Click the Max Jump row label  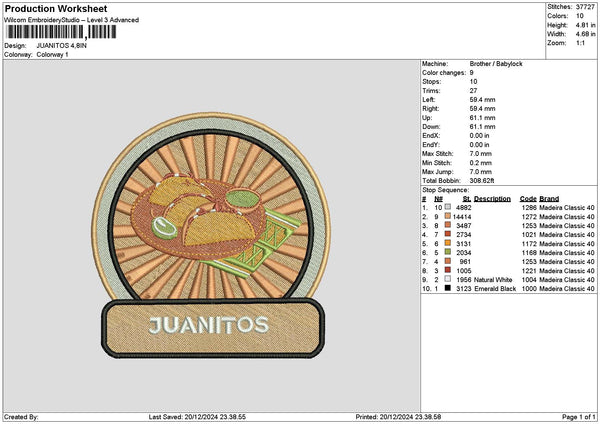(x=437, y=172)
